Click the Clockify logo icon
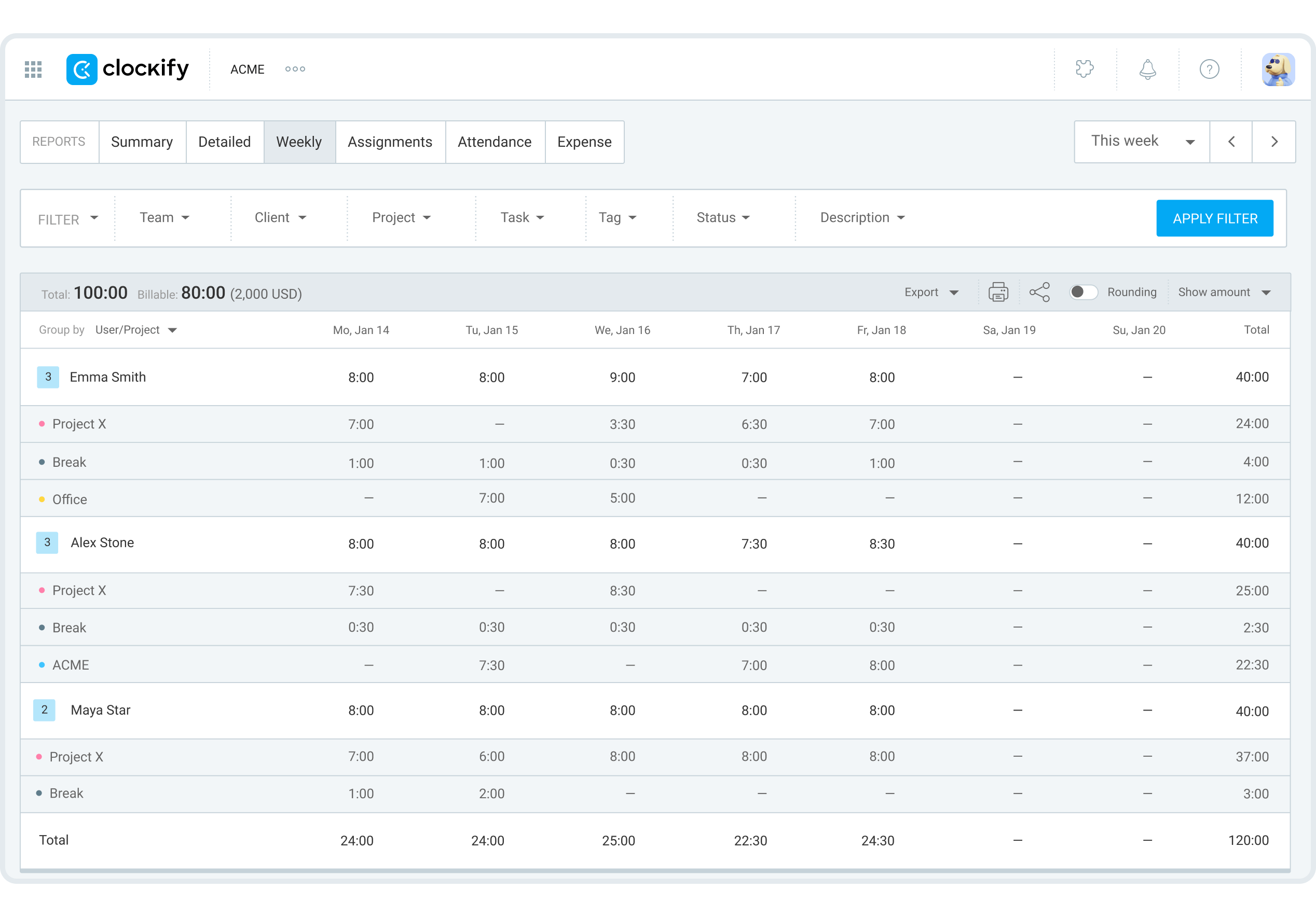This screenshot has width=1316, height=917. (82, 70)
